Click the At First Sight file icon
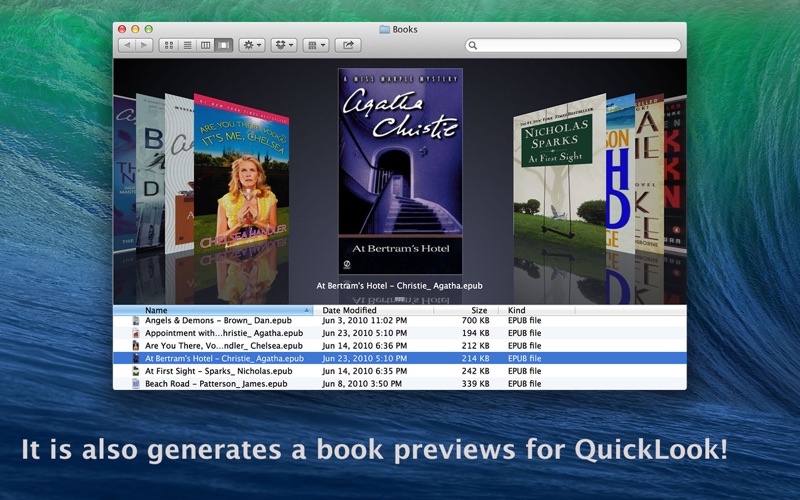Screen dimensions: 800x500 coord(136,371)
